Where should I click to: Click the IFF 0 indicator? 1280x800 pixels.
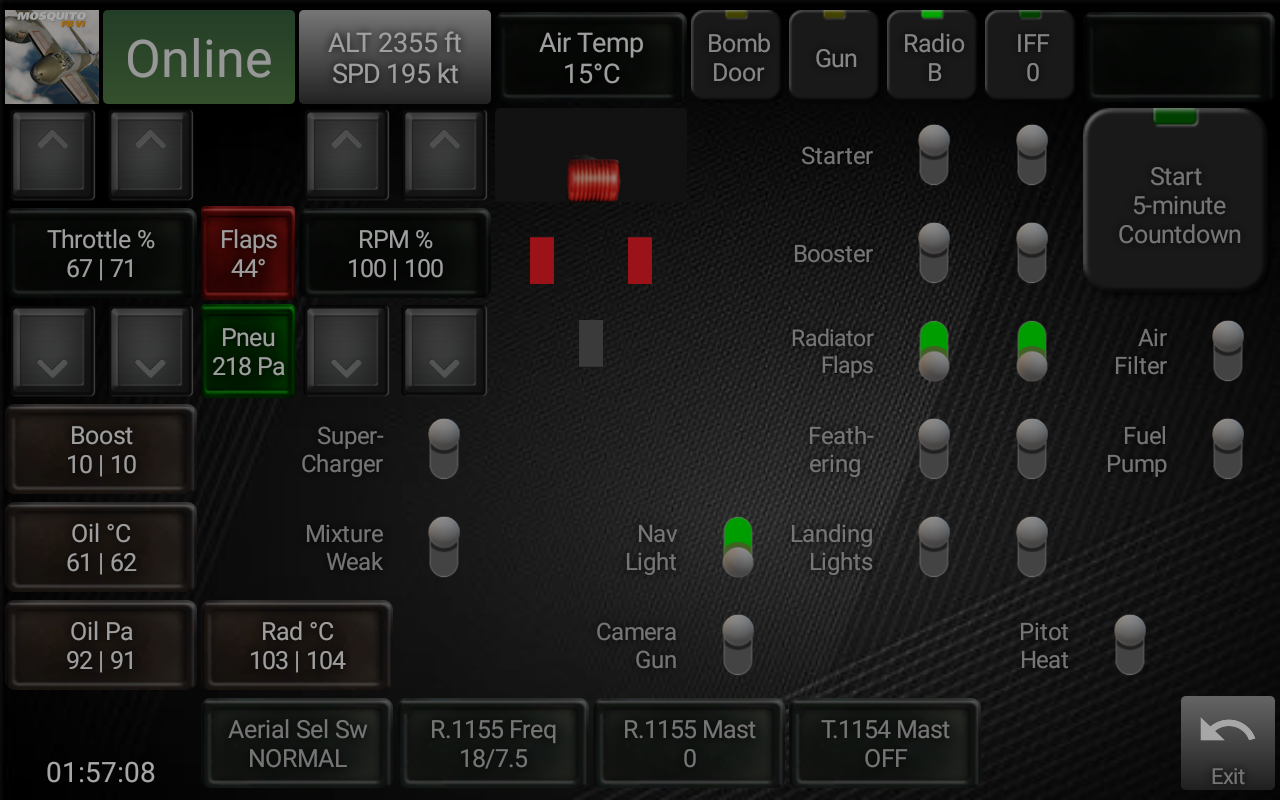coord(1029,55)
